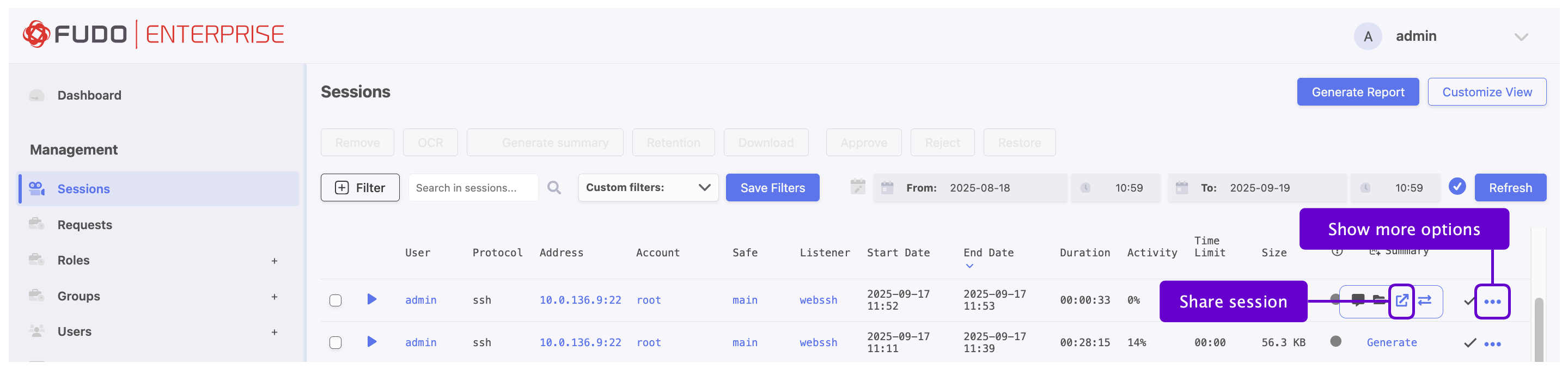Image resolution: width=1568 pixels, height=375 pixels.
Task: Go to Dashboard in the sidebar
Action: click(89, 95)
